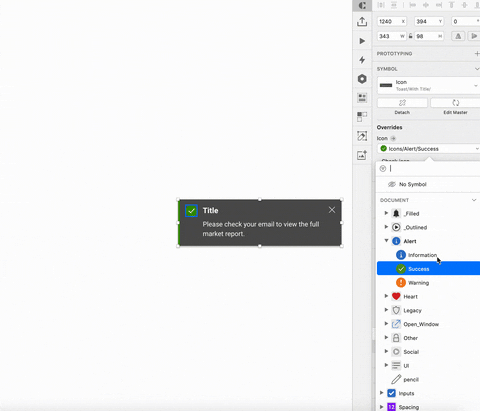Collapse the SYMBOL section chevron
The image size is (480, 411).
[477, 69]
